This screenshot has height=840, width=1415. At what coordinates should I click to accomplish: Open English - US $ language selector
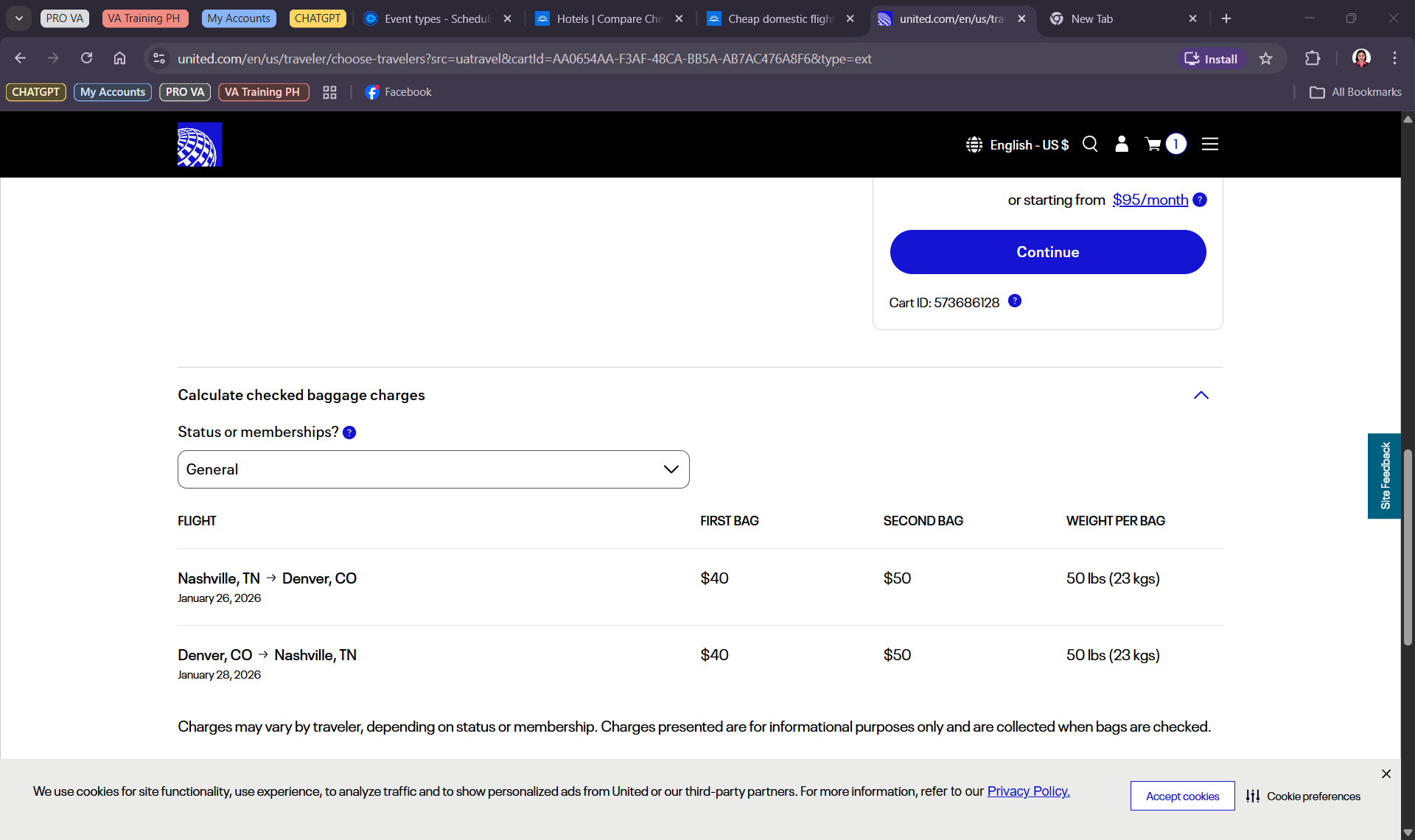point(1018,144)
